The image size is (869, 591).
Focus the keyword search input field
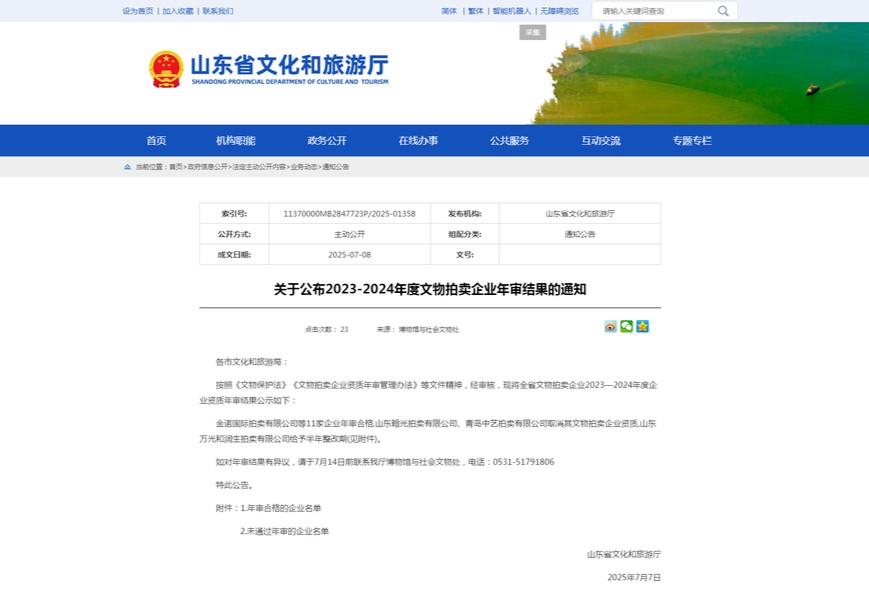click(x=657, y=11)
